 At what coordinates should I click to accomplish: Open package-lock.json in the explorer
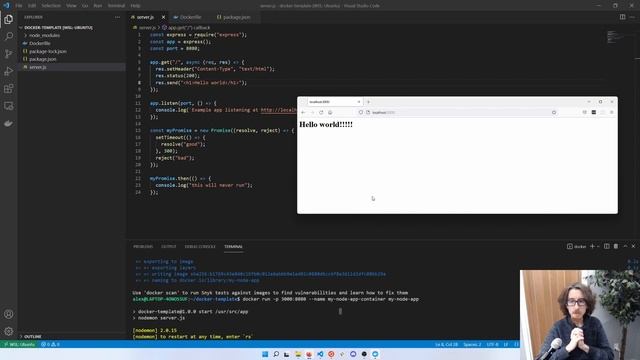coord(47,51)
